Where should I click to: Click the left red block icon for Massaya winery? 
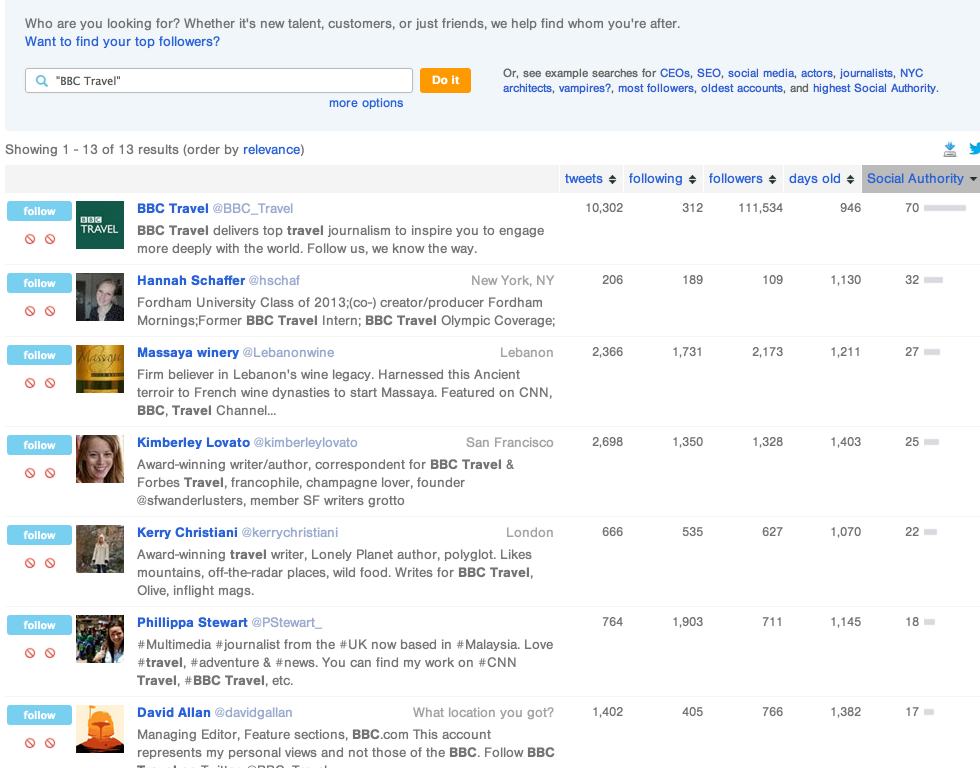[30, 383]
